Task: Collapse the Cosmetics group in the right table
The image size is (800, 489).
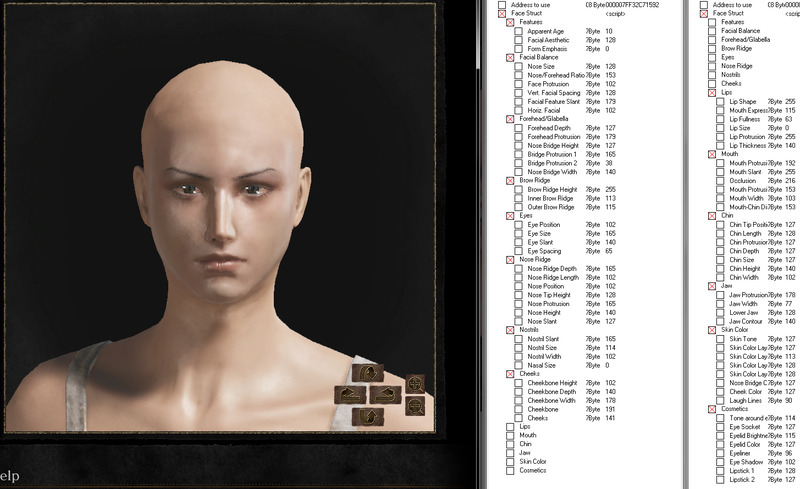Action: tap(712, 409)
